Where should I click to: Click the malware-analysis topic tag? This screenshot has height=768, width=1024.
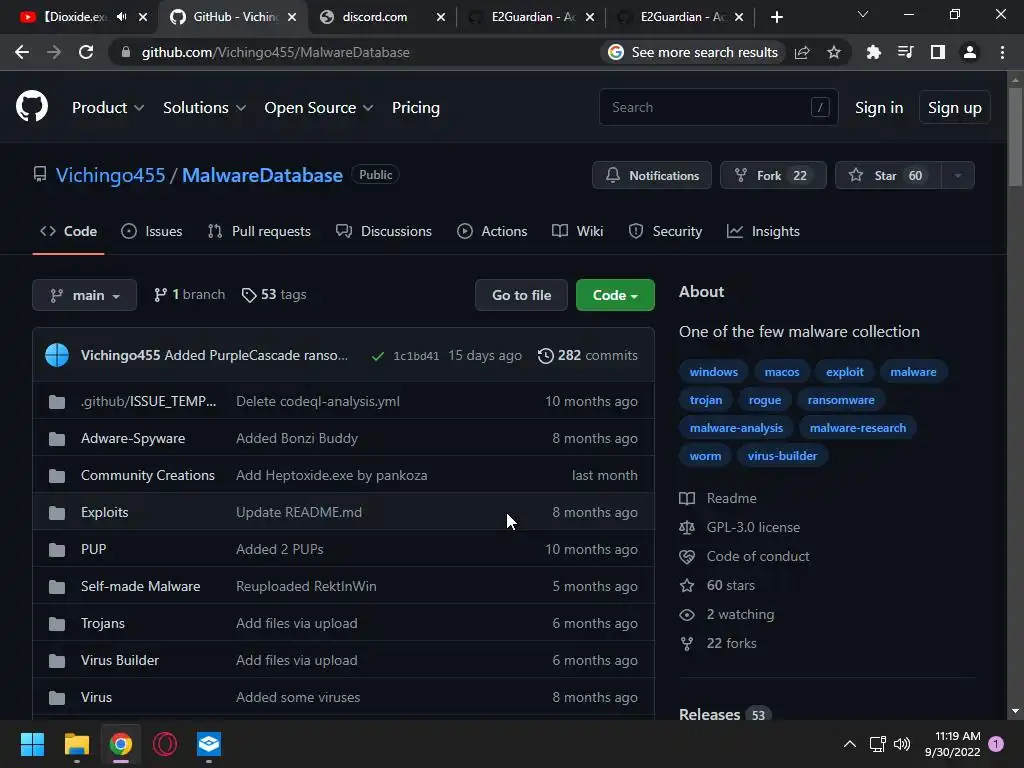point(736,428)
